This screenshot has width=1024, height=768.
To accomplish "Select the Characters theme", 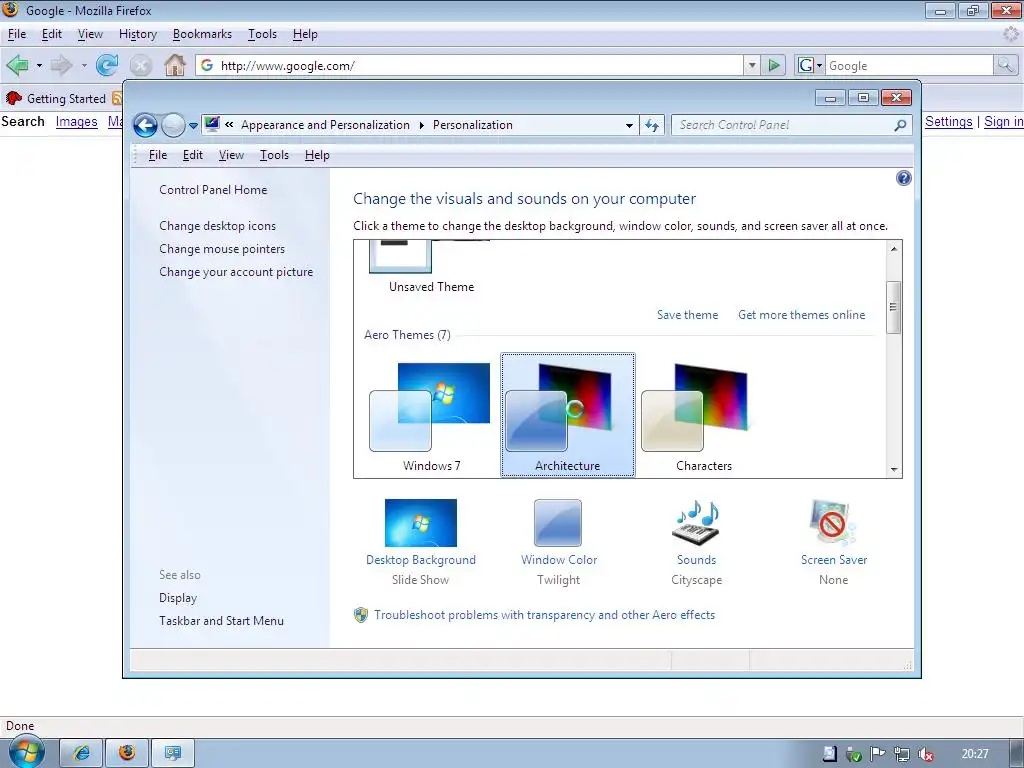I will (703, 416).
